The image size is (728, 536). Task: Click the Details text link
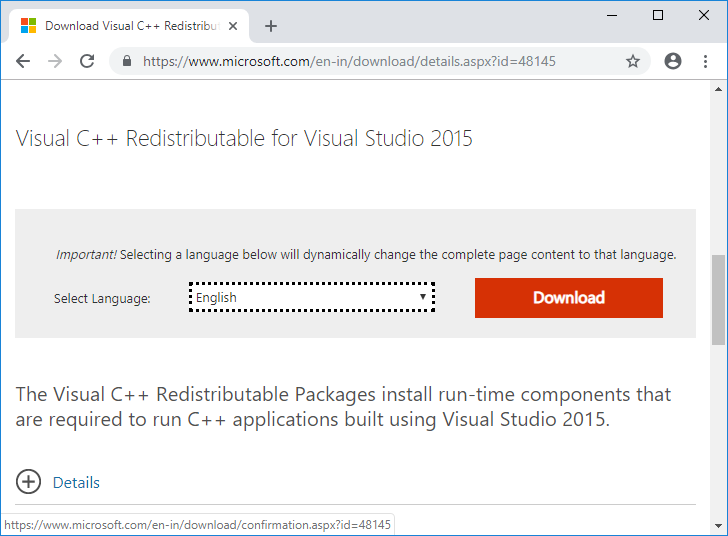76,482
